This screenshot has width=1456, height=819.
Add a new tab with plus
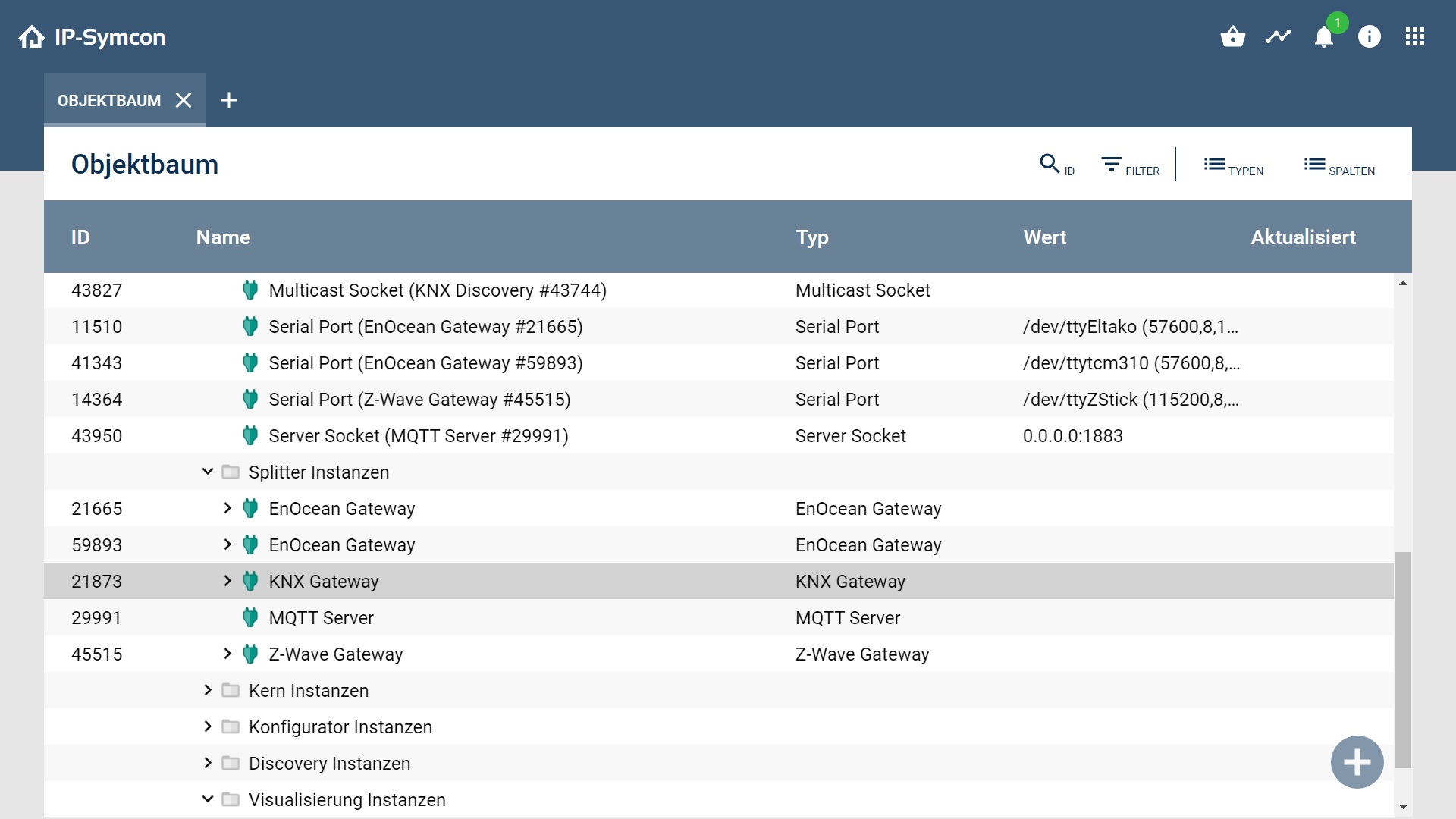[x=229, y=100]
